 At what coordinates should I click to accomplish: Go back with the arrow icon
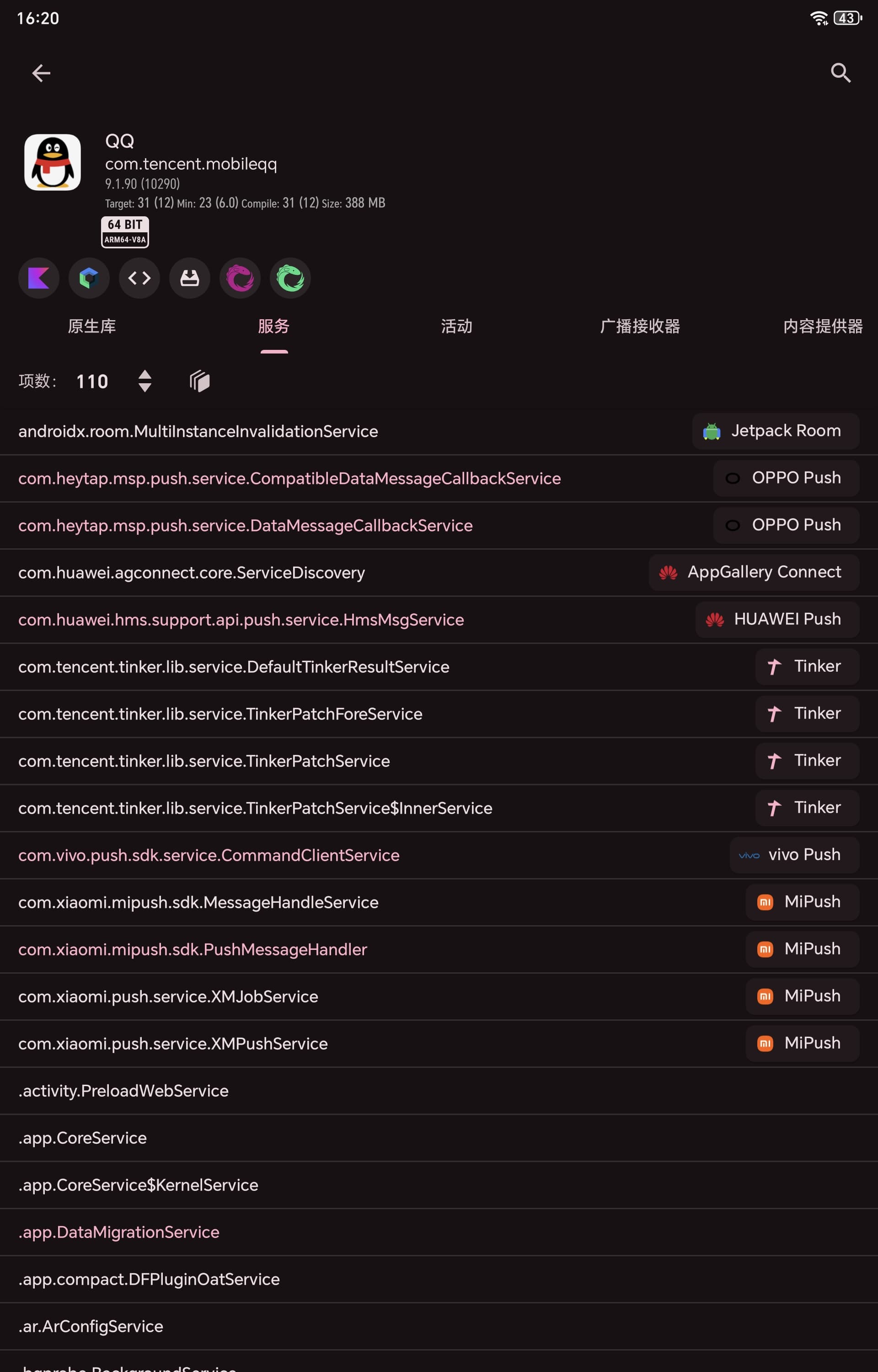[x=41, y=73]
